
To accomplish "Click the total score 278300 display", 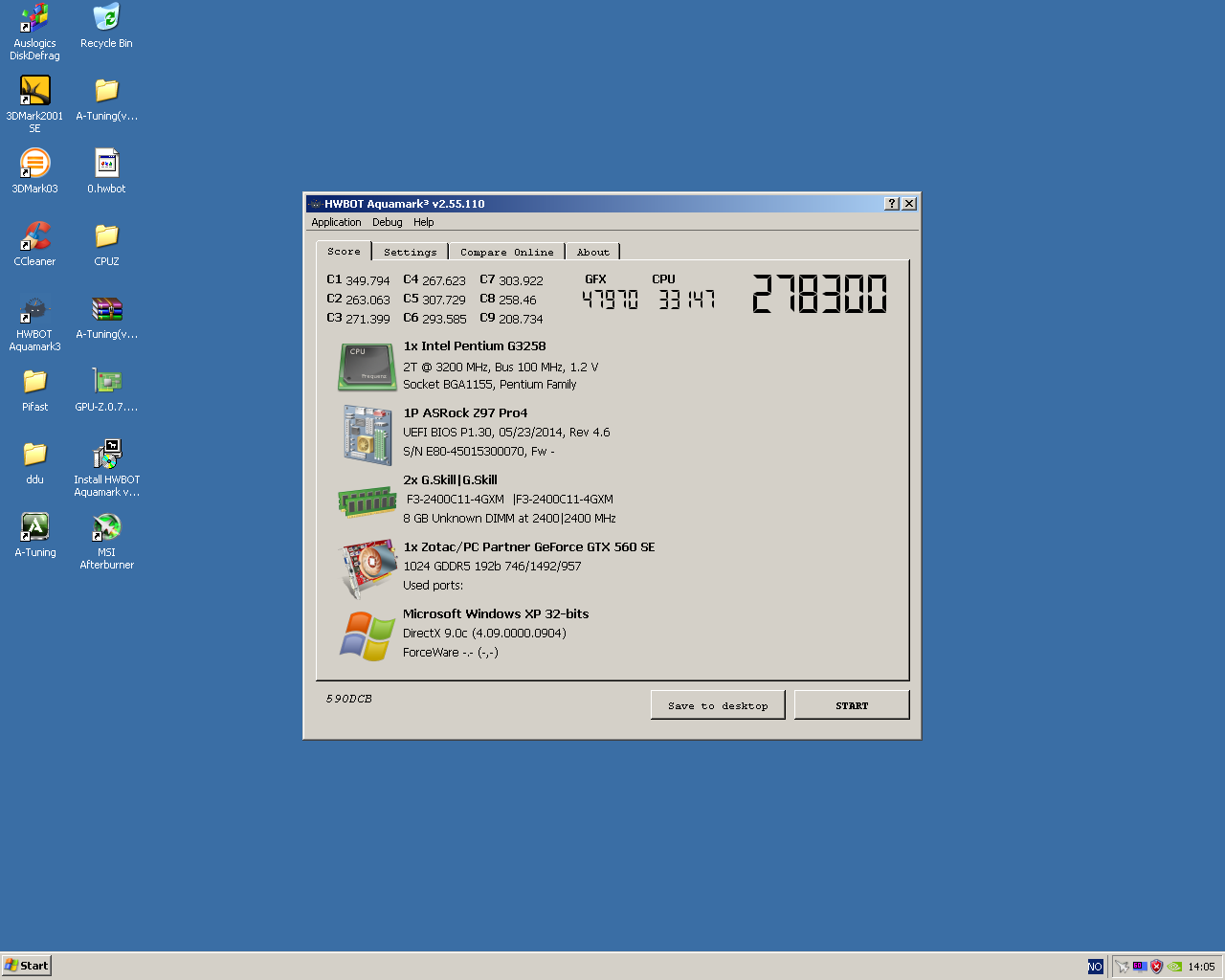I will click(x=819, y=294).
